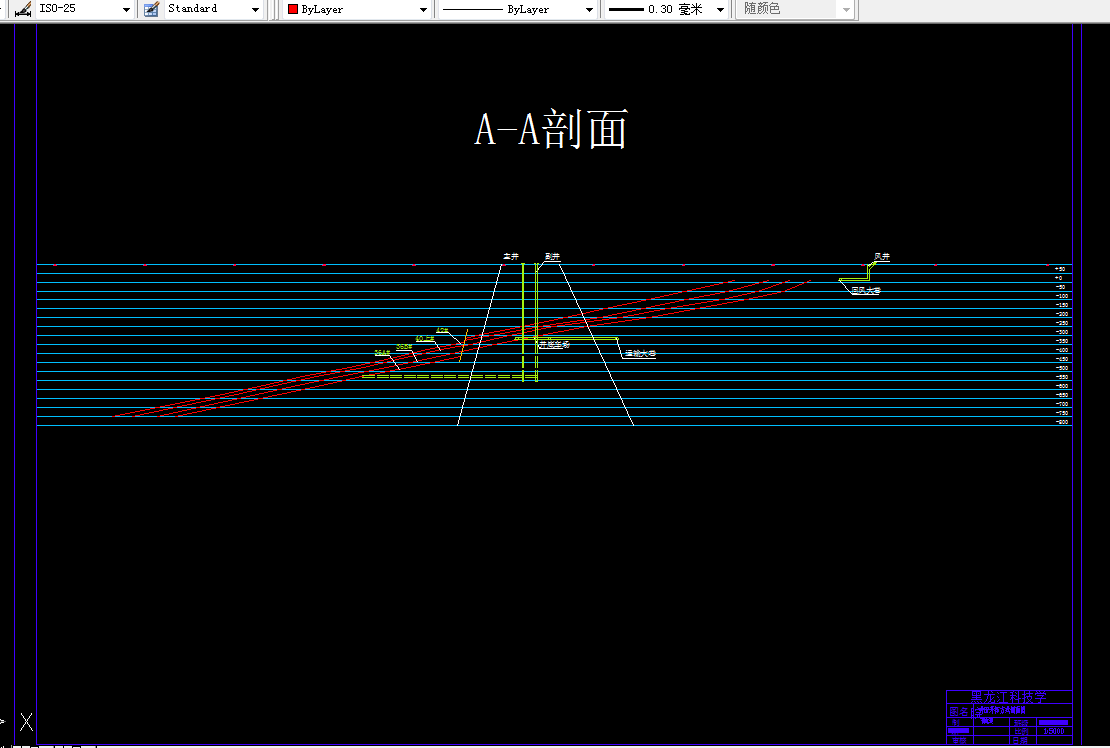This screenshot has height=748, width=1110.
Task: Select the 图名 cell in title block
Action: coord(959,711)
